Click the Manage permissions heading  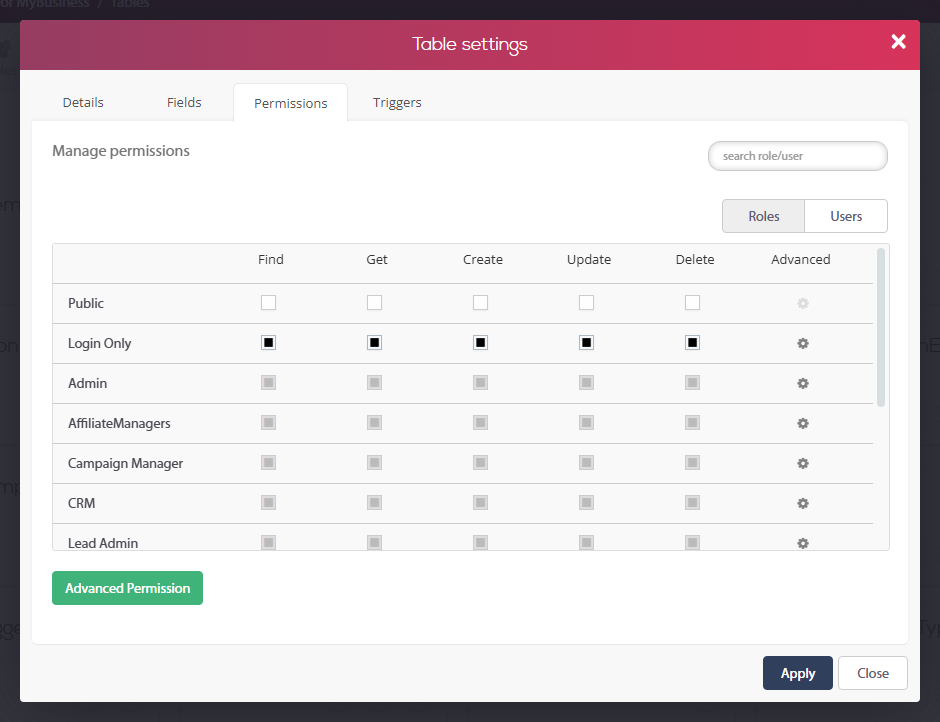coord(121,151)
